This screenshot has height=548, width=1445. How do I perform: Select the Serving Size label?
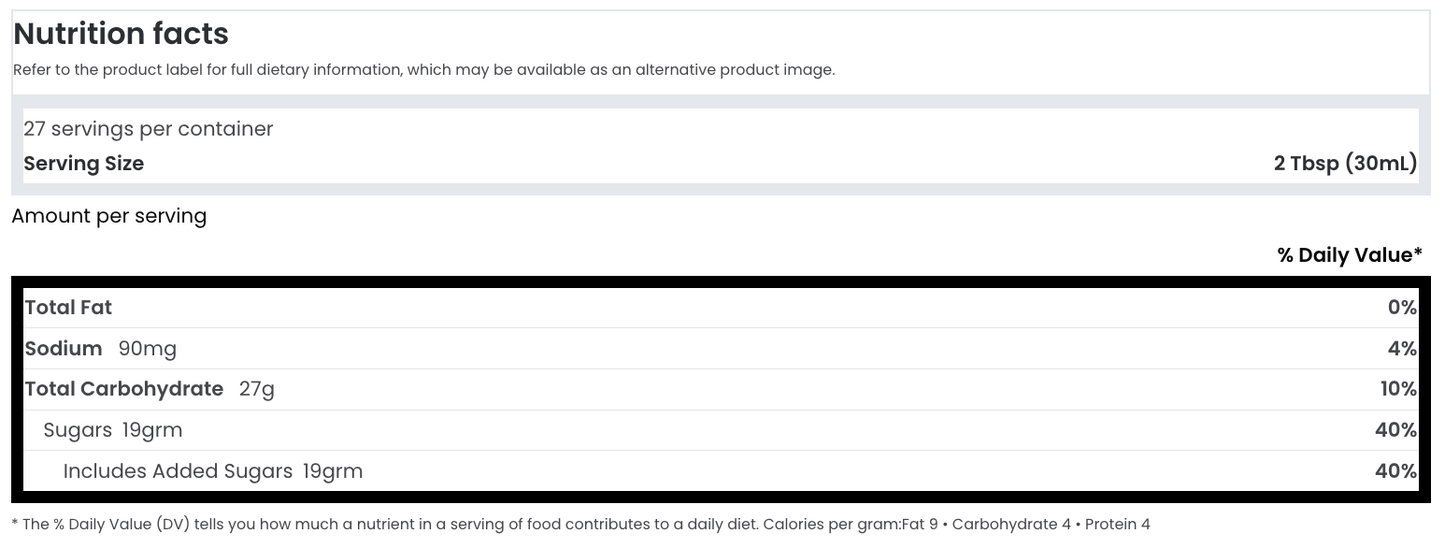point(84,163)
